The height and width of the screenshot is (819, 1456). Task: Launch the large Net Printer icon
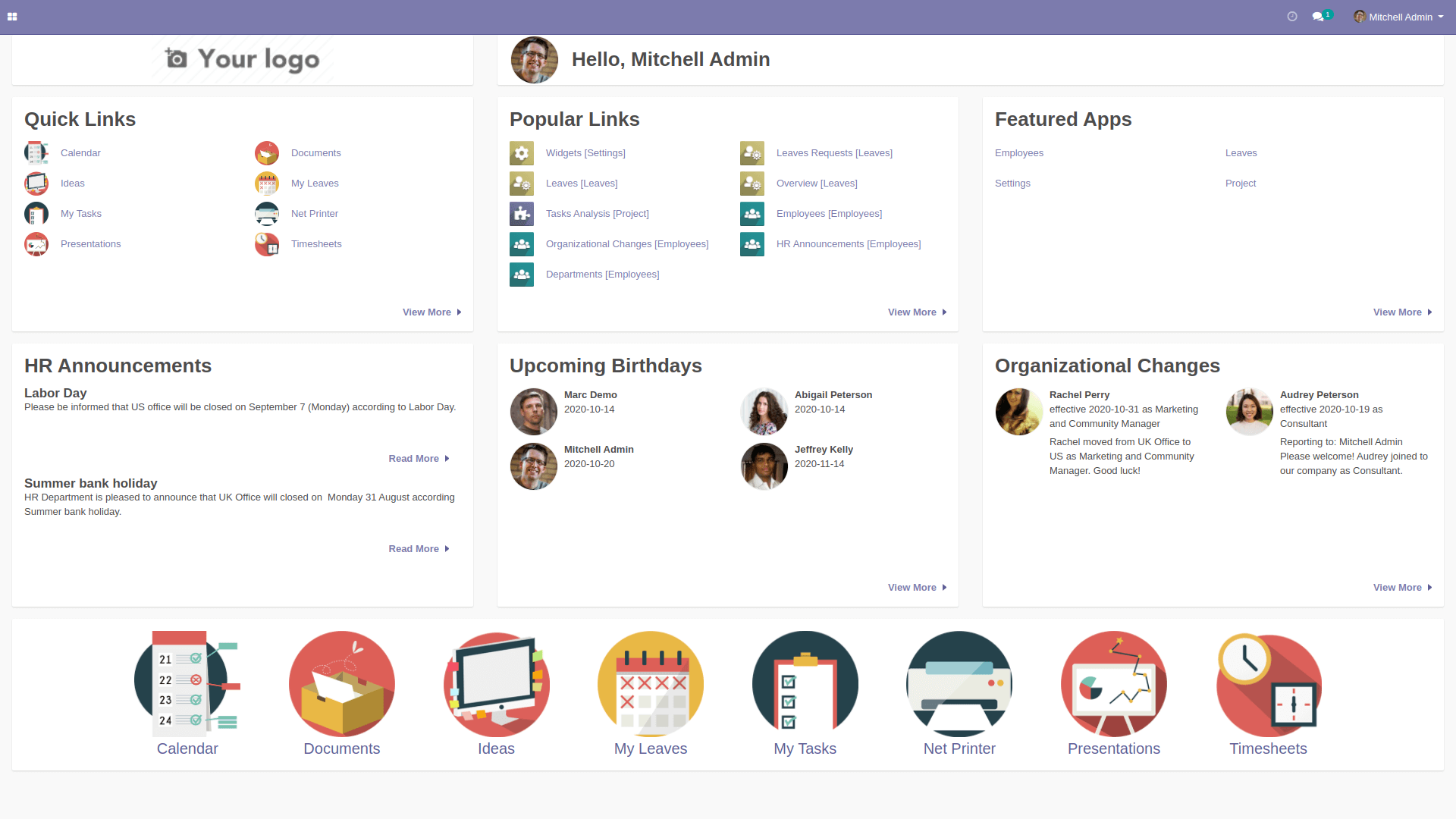pyautogui.click(x=959, y=684)
